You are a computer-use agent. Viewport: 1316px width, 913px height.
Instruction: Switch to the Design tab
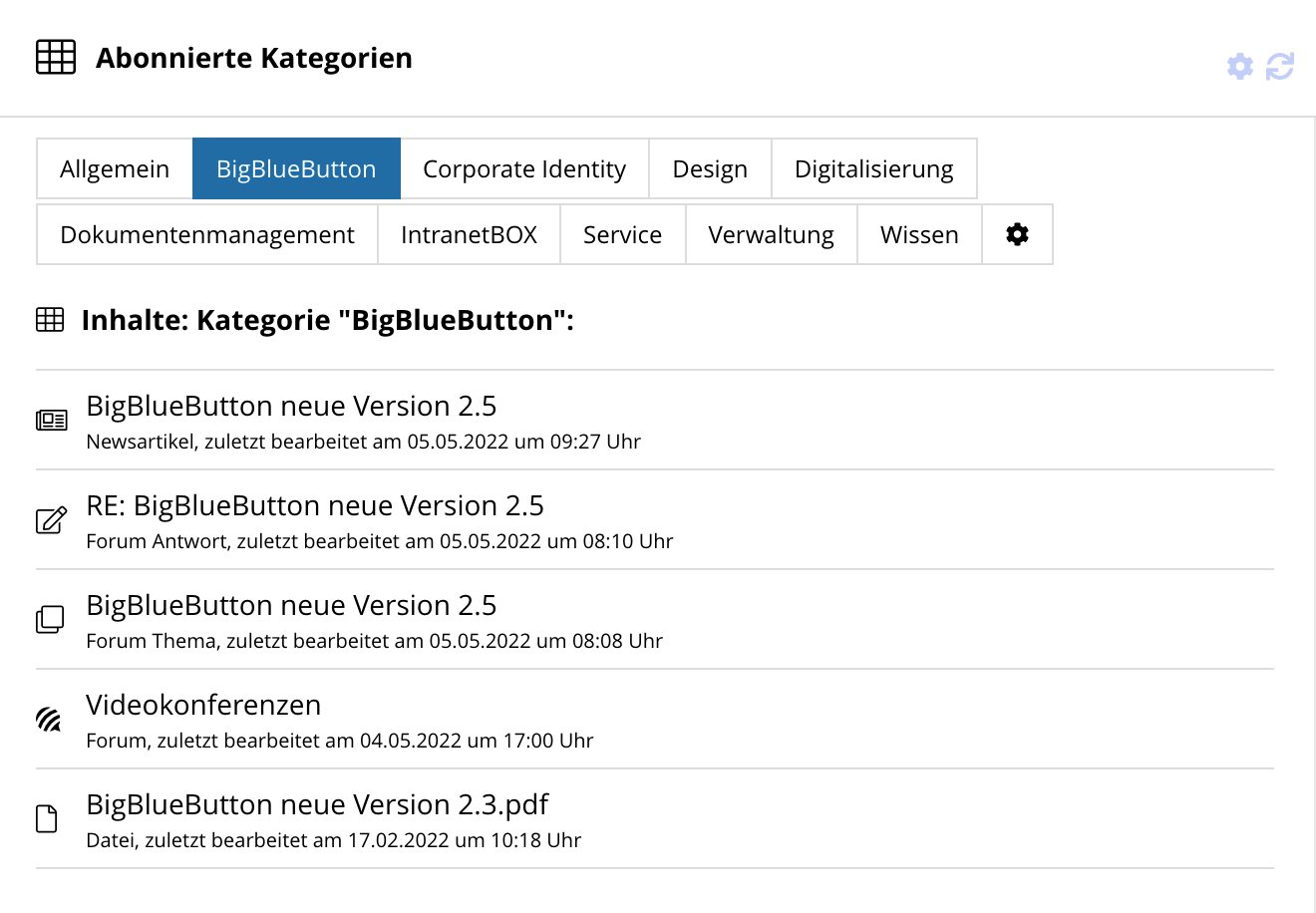(710, 168)
